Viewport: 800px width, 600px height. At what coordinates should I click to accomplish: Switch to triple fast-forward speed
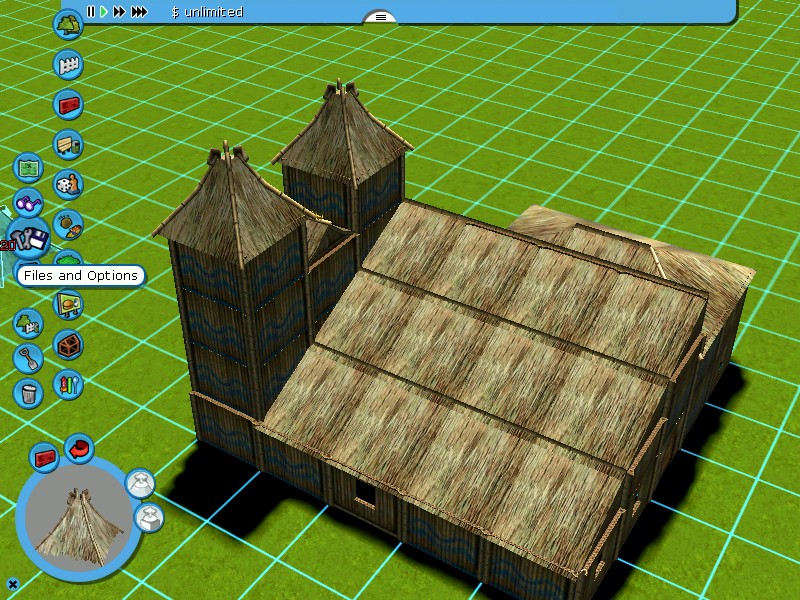[x=139, y=12]
